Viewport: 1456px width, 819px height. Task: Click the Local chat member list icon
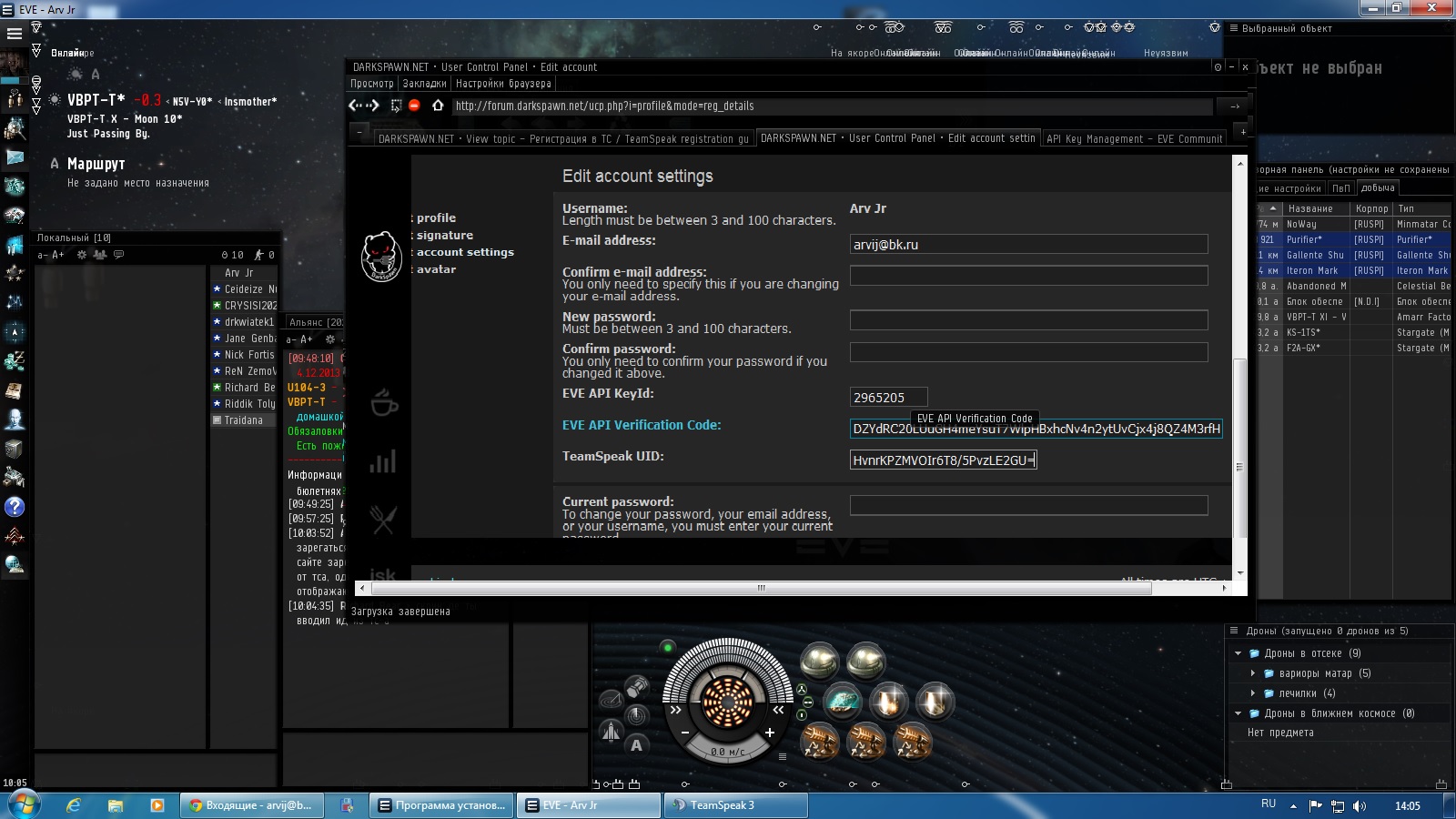pos(100,255)
